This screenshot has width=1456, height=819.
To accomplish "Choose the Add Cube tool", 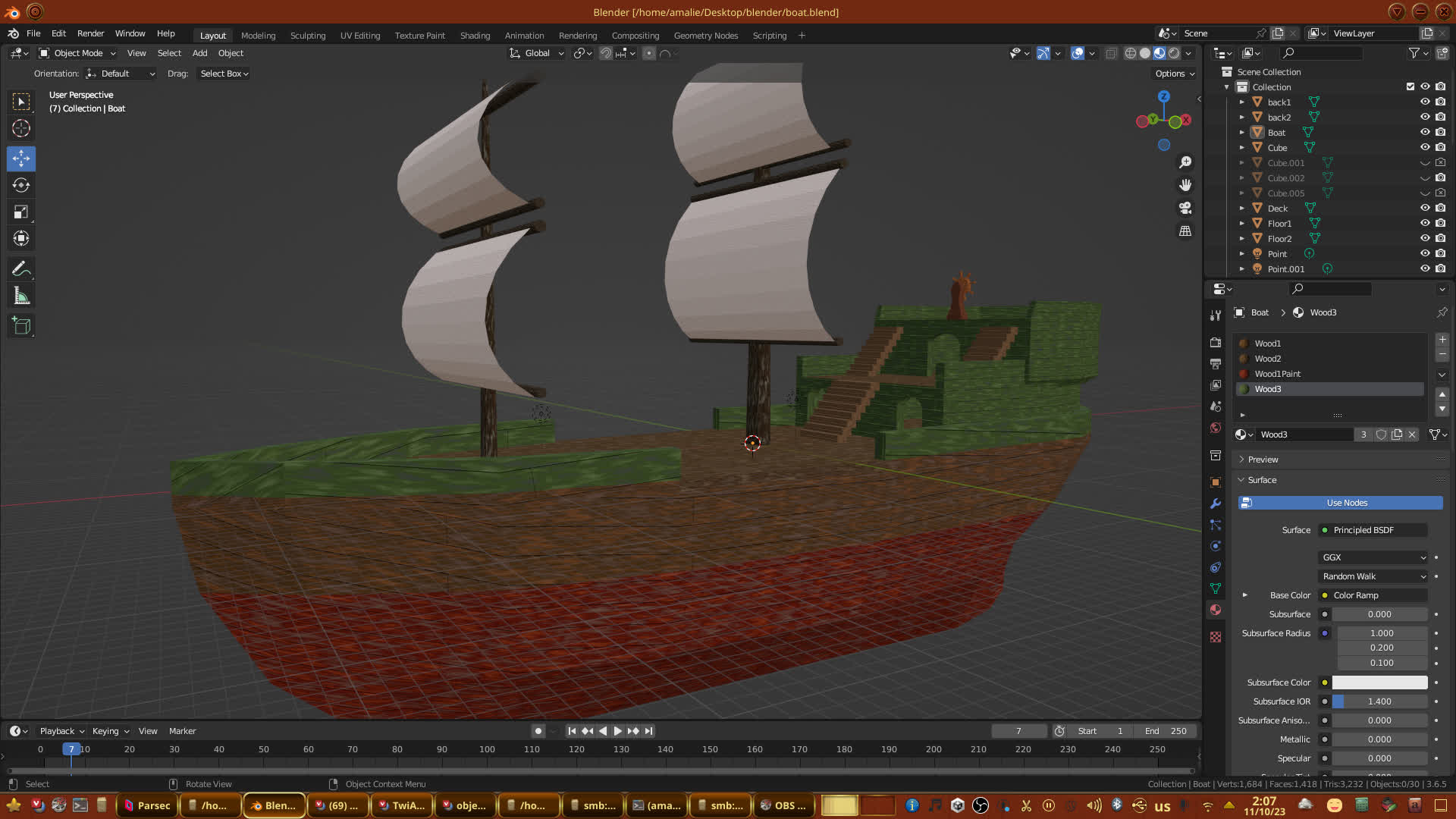I will tap(21, 326).
